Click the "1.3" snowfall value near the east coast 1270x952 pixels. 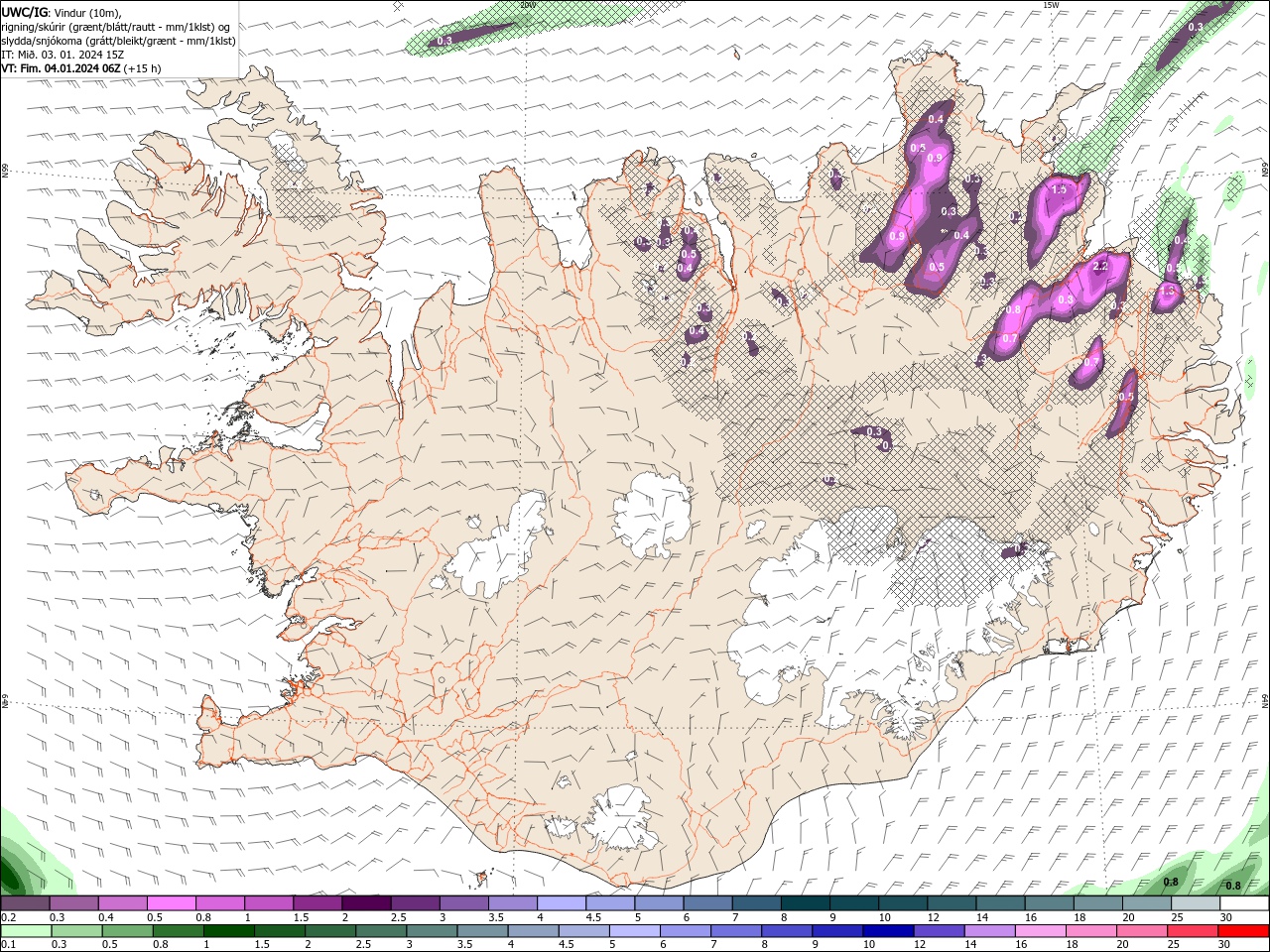1168,291
